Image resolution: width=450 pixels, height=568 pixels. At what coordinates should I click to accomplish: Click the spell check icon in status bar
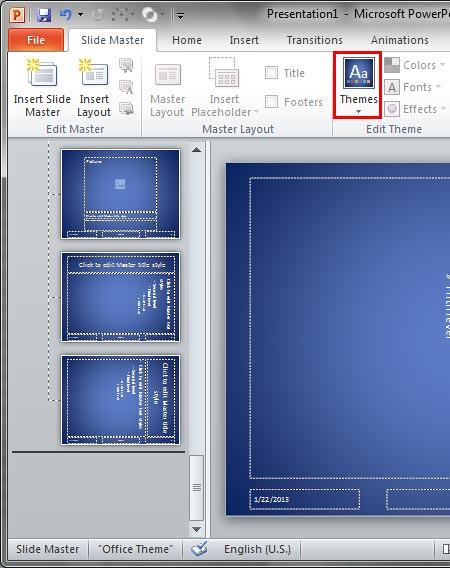(x=199, y=549)
